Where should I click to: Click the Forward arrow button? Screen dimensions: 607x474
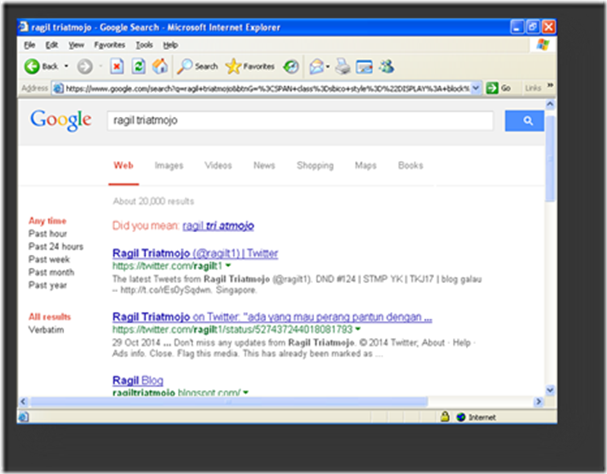[85, 67]
